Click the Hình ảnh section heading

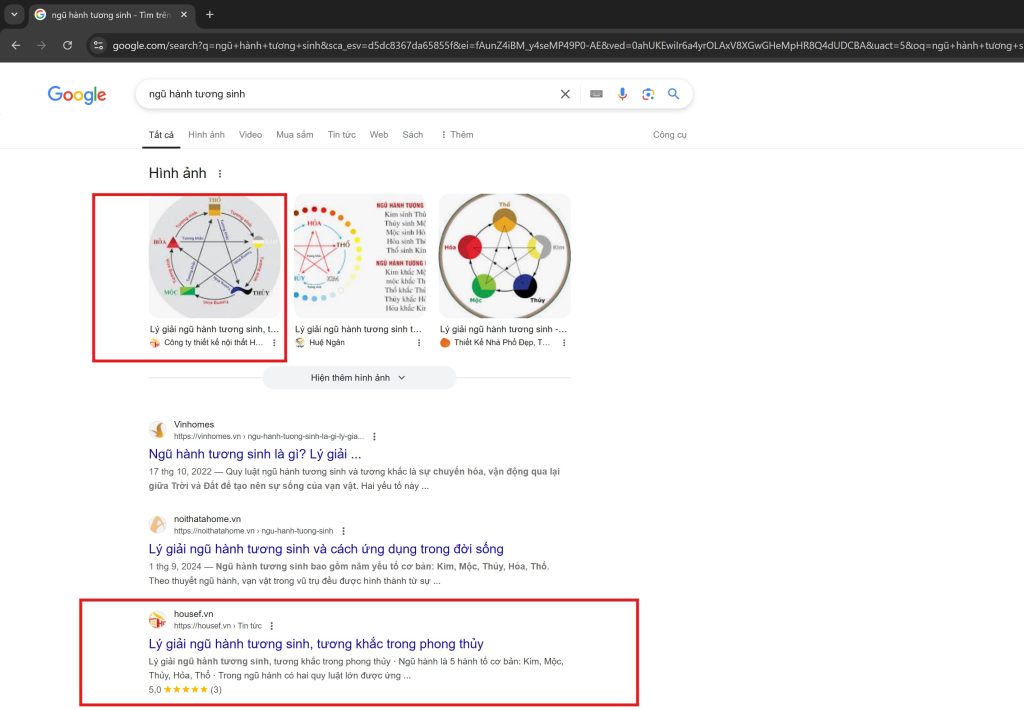pos(178,173)
